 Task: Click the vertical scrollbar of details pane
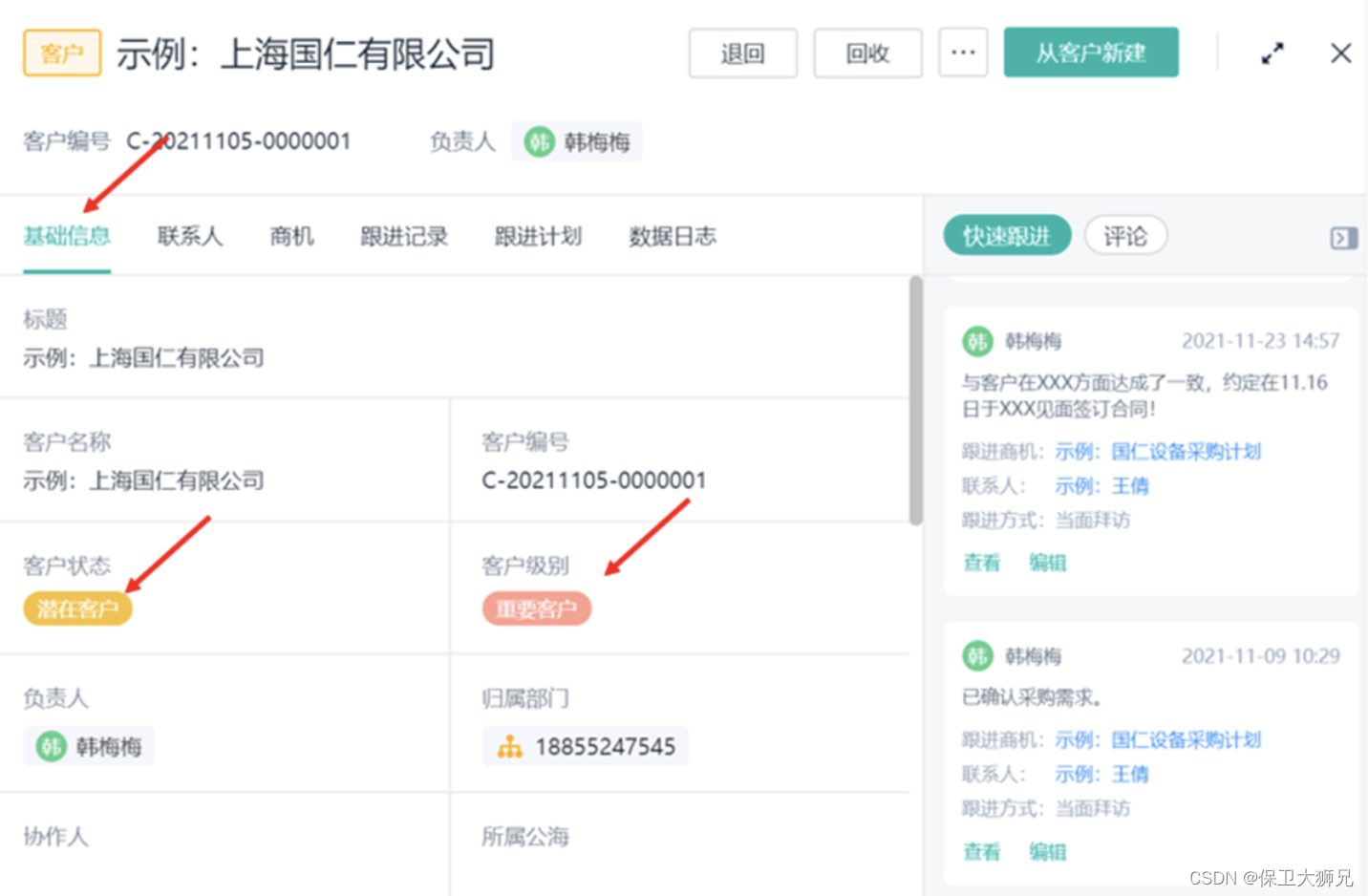click(916, 401)
